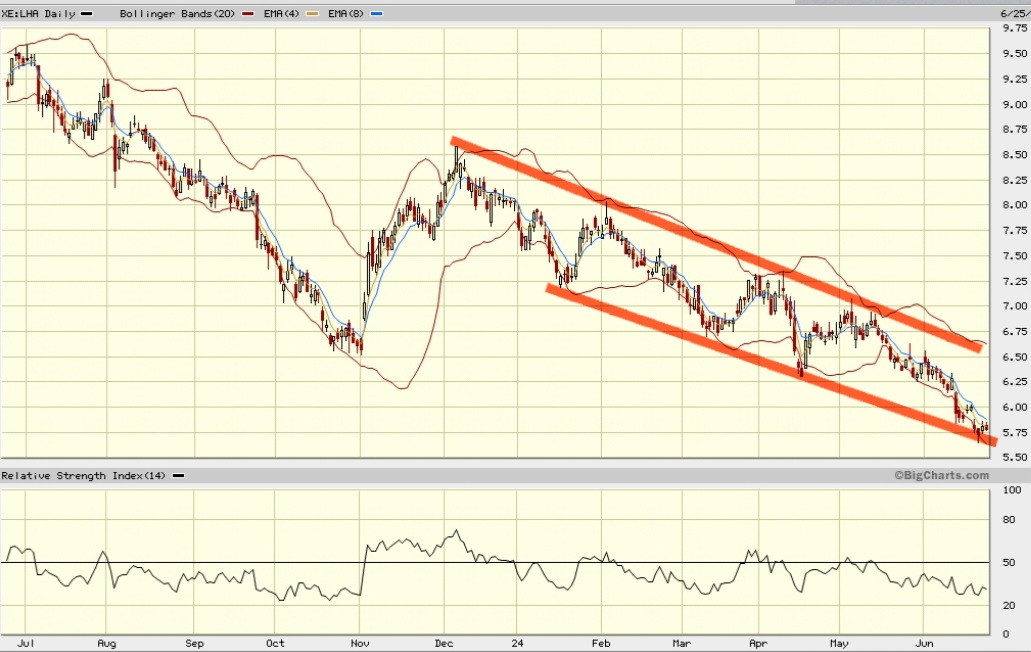Click the 9.75 price label on right axis
The width and height of the screenshot is (1031, 652).
tap(1013, 29)
